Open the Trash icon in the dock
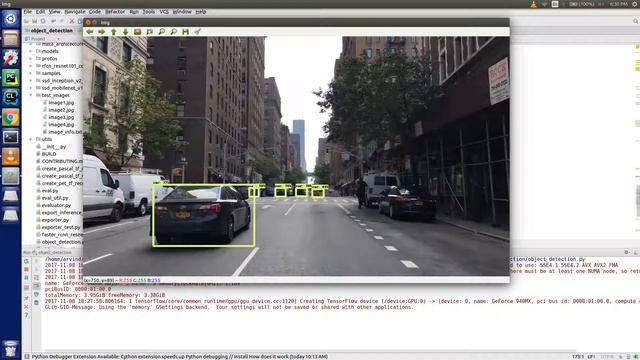640x360 pixels. coord(11,349)
